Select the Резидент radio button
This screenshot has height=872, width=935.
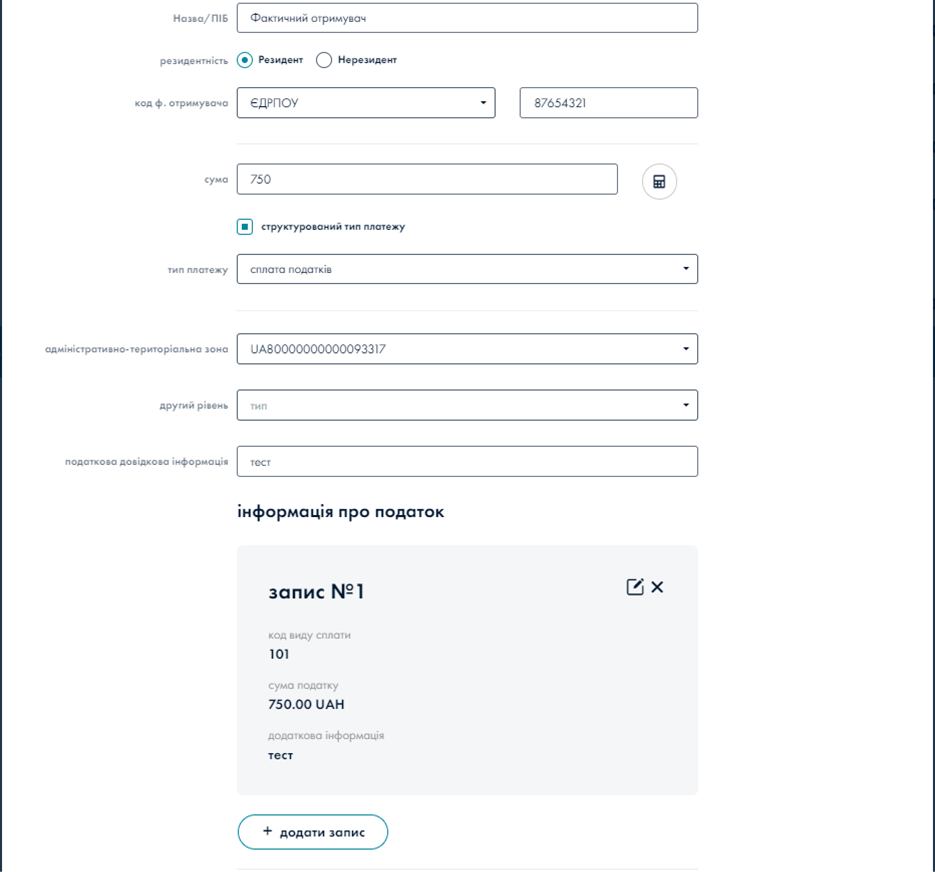pos(245,60)
